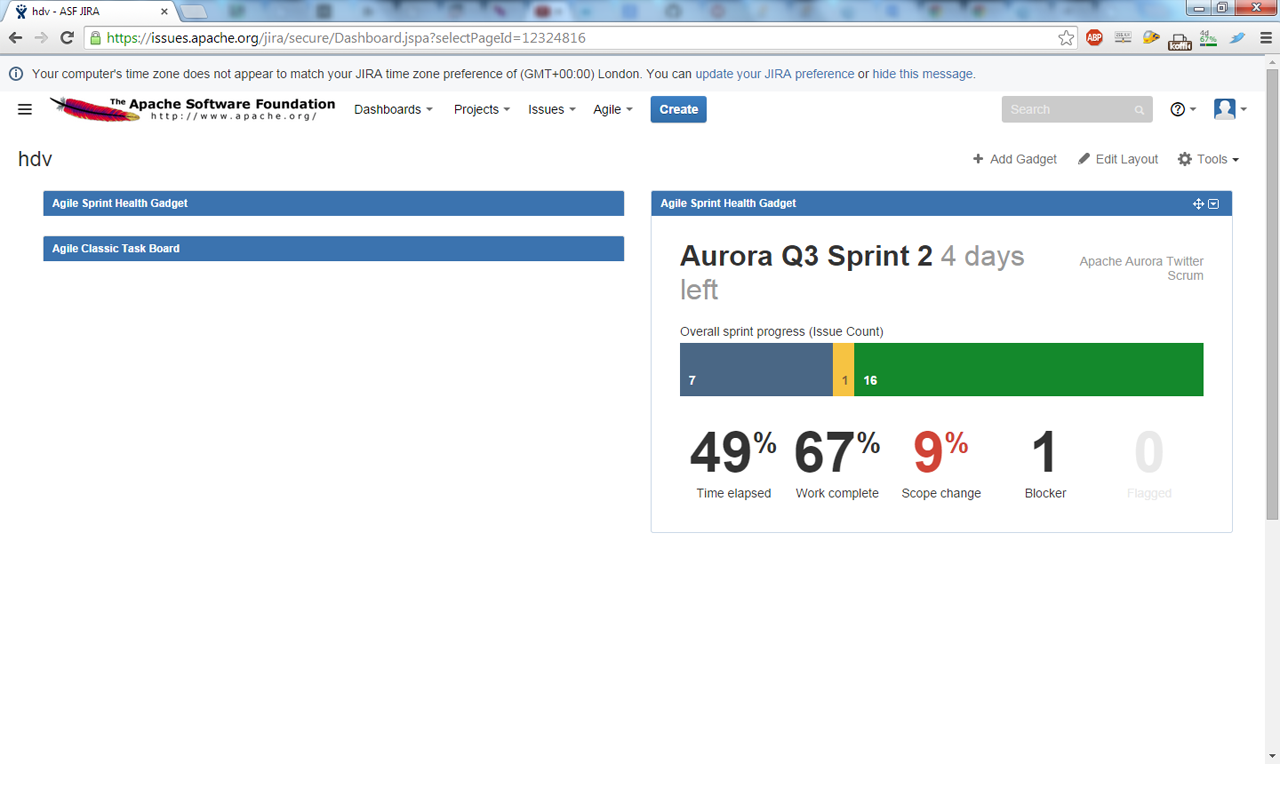Click the move gadget cross-arrows icon
This screenshot has height=800, width=1280.
tap(1198, 204)
